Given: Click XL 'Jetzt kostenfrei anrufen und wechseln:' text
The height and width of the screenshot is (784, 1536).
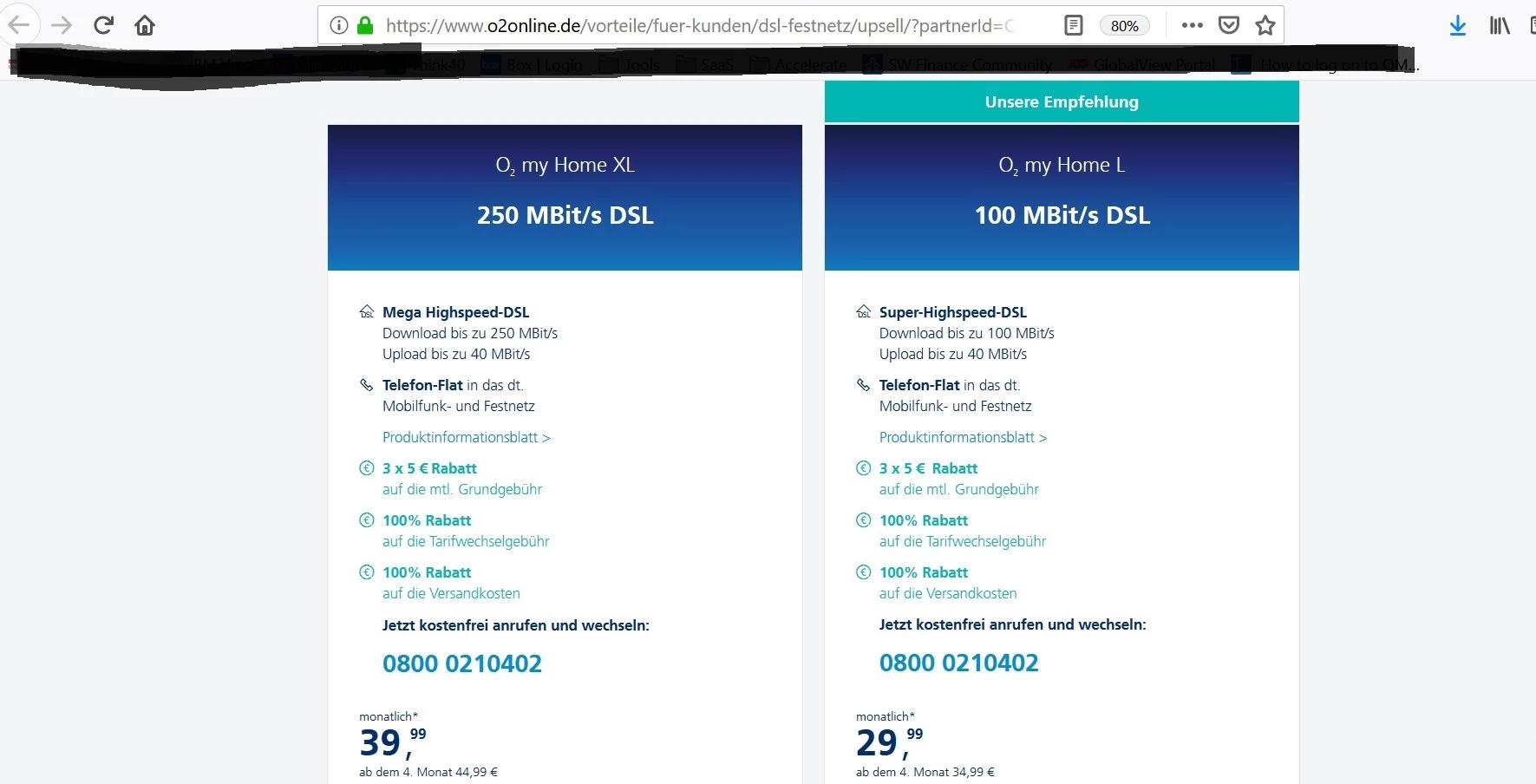Looking at the screenshot, I should tap(516, 625).
